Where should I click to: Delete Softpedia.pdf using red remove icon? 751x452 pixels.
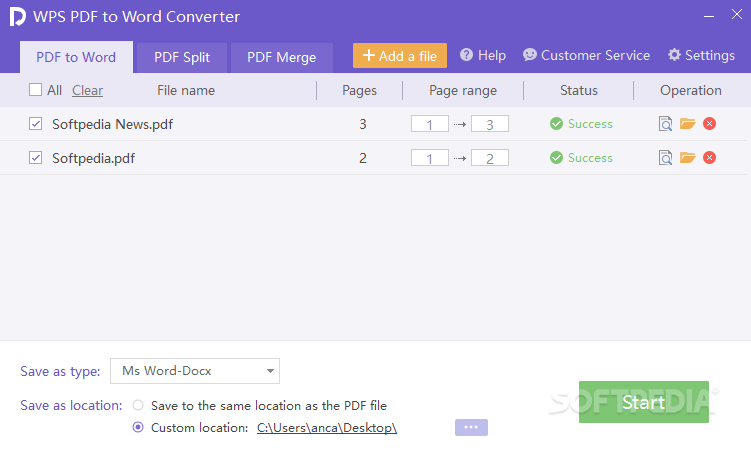[x=709, y=158]
